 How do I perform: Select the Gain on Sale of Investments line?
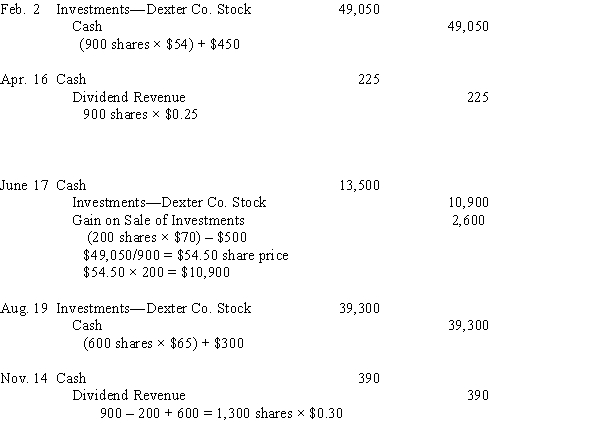coord(158,220)
